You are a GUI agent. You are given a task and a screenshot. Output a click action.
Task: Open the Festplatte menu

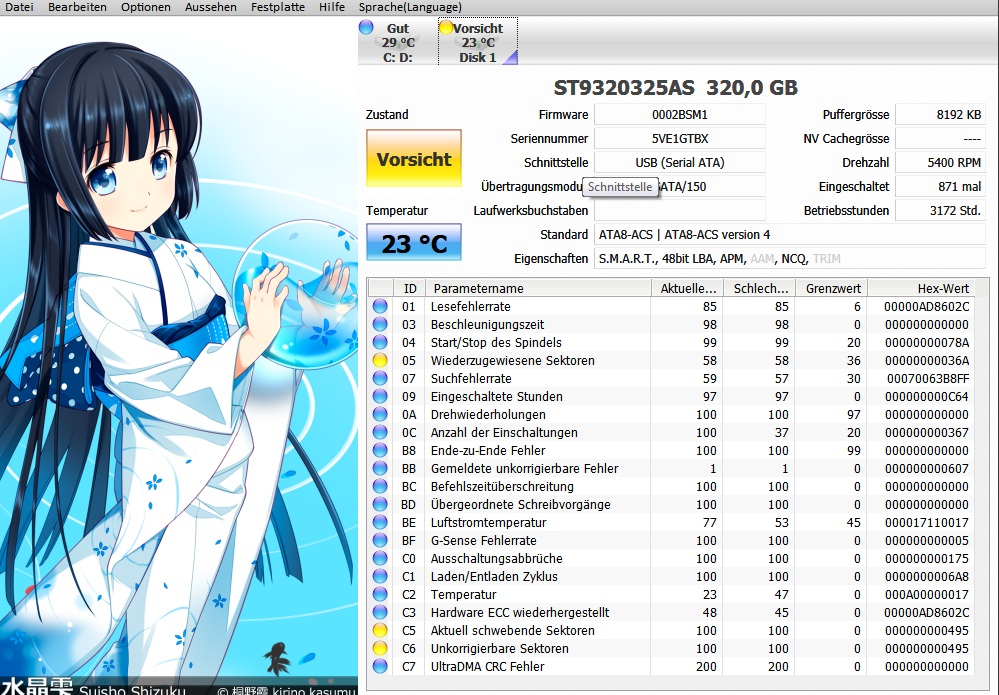tap(277, 7)
